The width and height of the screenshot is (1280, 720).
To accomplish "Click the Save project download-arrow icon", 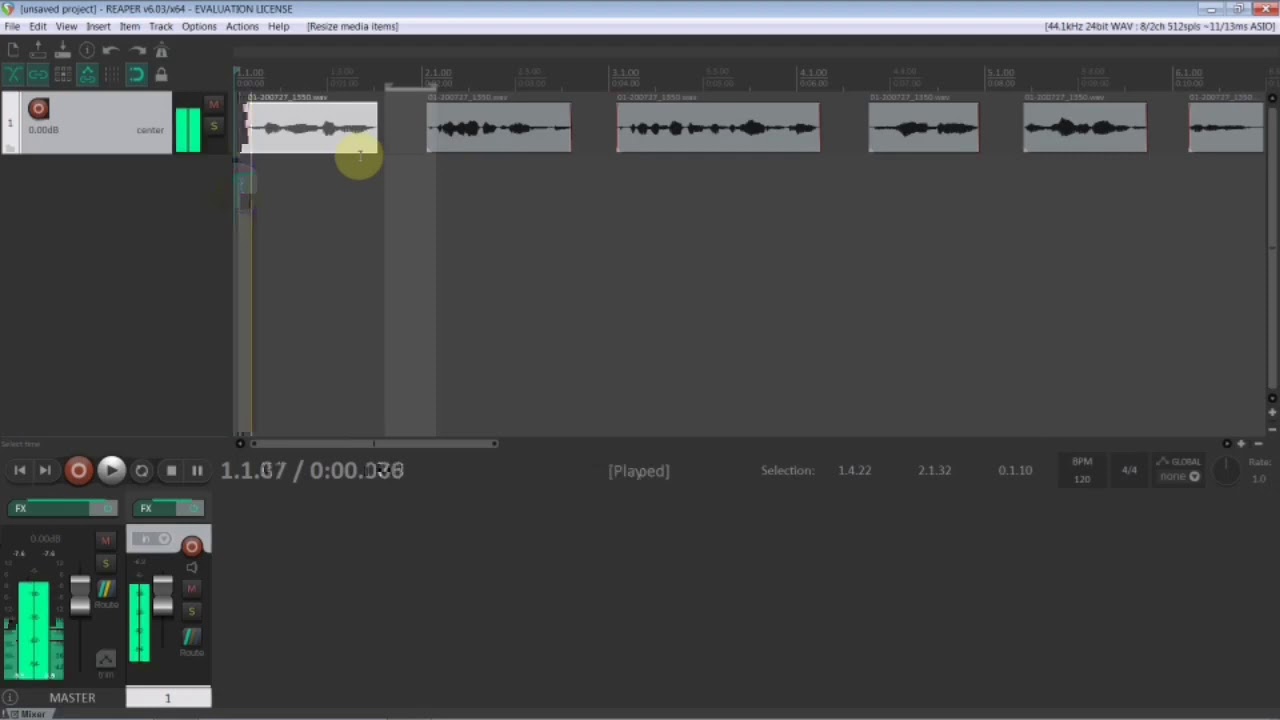I will pos(62,50).
